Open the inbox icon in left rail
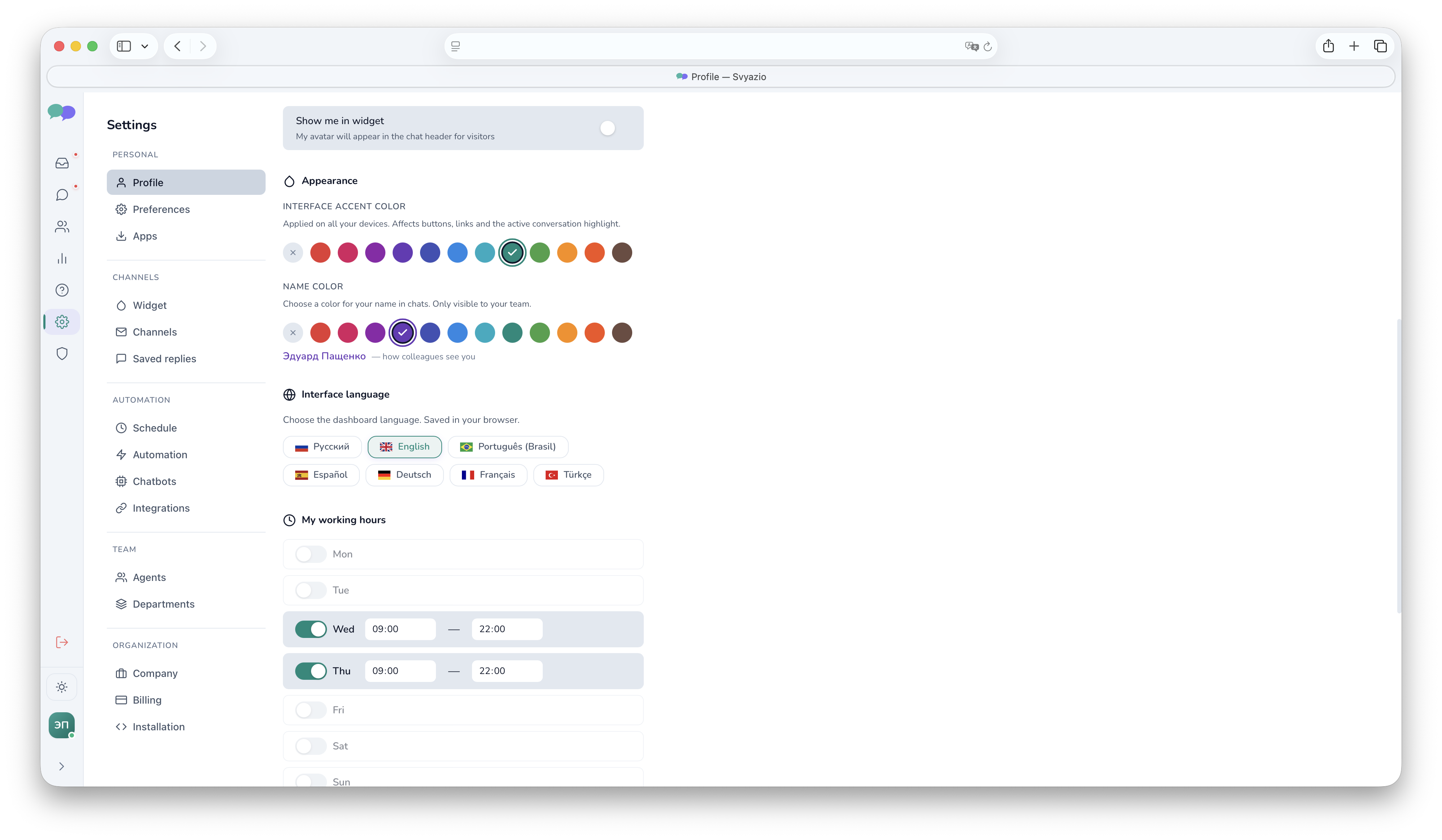 tap(62, 164)
